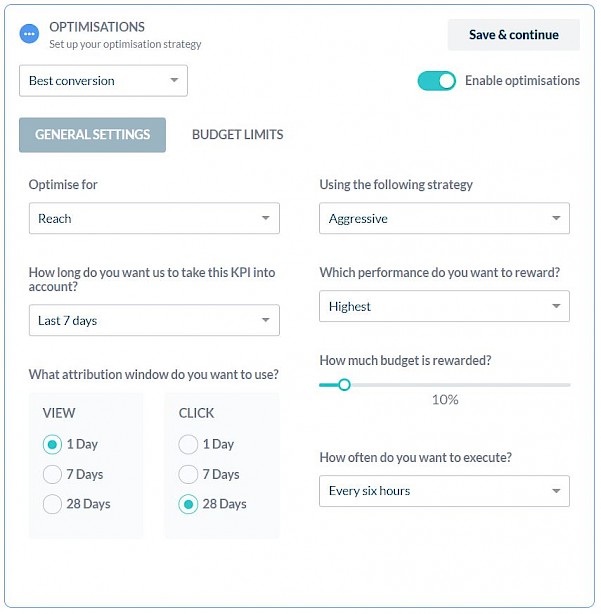Expand the Aggressive strategy dropdown
Screen dimensions: 601x614
[x=444, y=218]
